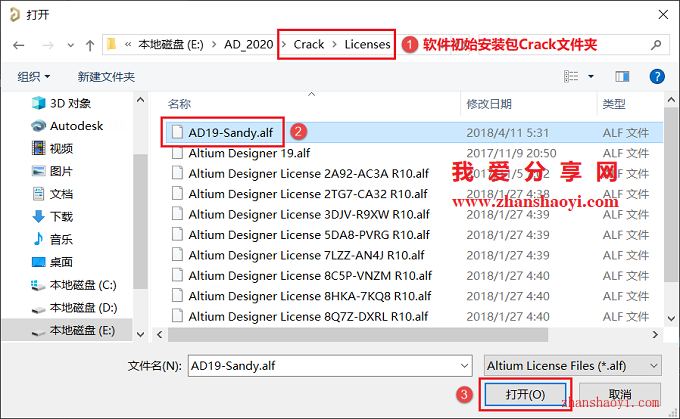Screen dimensions: 680x419
Task: Open 下载 folder in sidebar
Action: [x=52, y=216]
